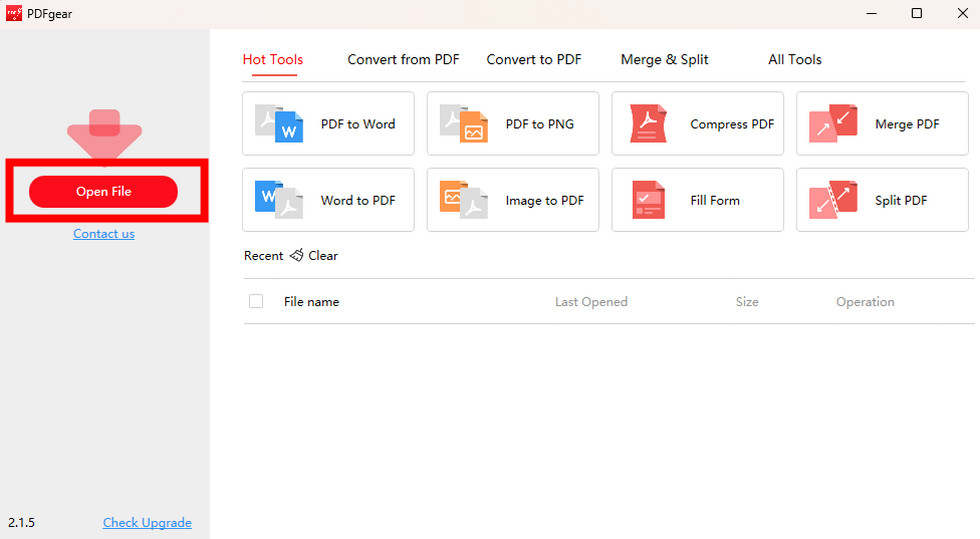
Task: Click the Fill Form icon
Action: 648,200
